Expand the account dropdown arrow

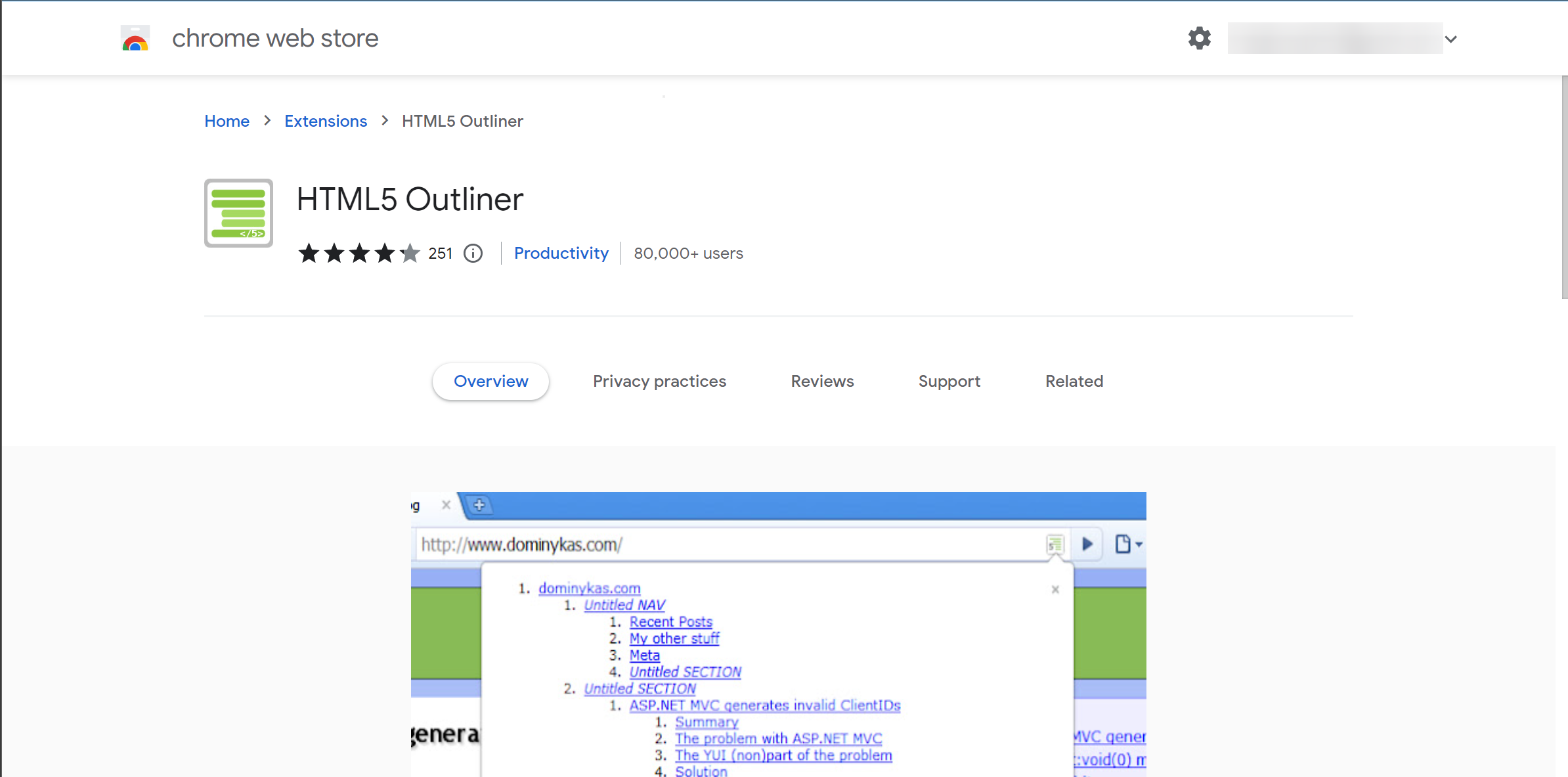click(x=1451, y=39)
